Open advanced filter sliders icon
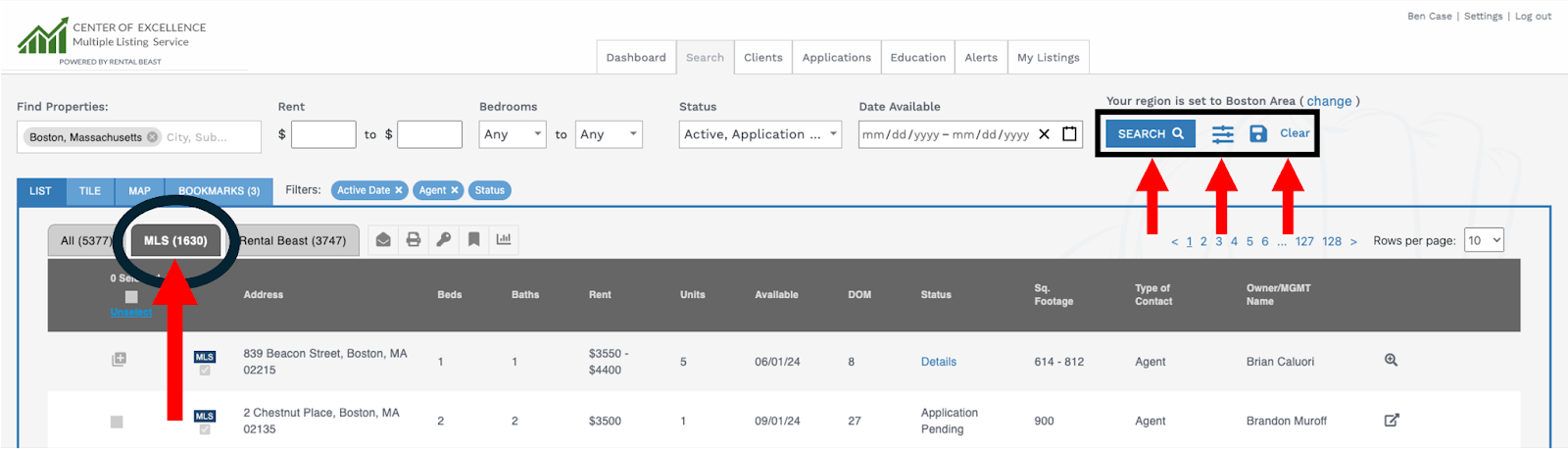Viewport: 1568px width, 449px height. click(1222, 134)
